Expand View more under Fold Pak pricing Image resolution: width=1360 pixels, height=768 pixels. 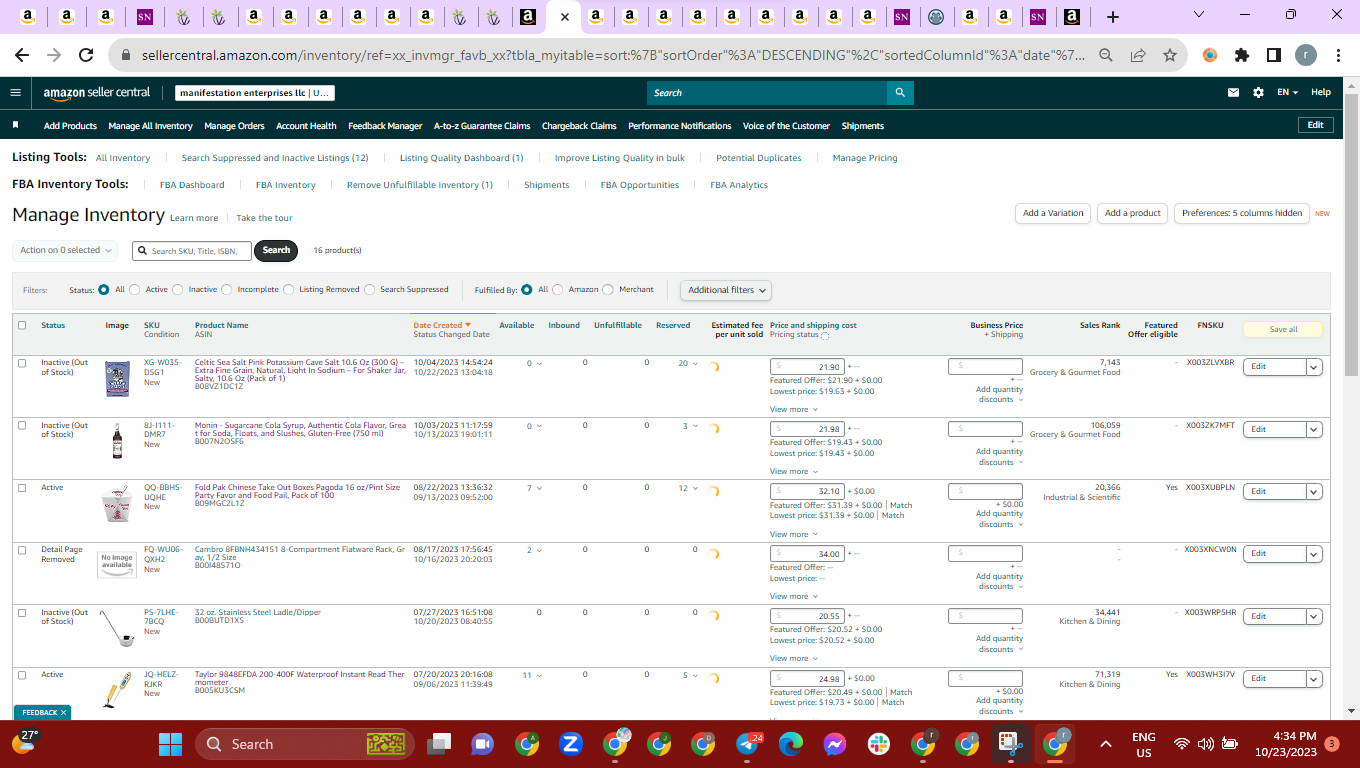pyautogui.click(x=793, y=534)
